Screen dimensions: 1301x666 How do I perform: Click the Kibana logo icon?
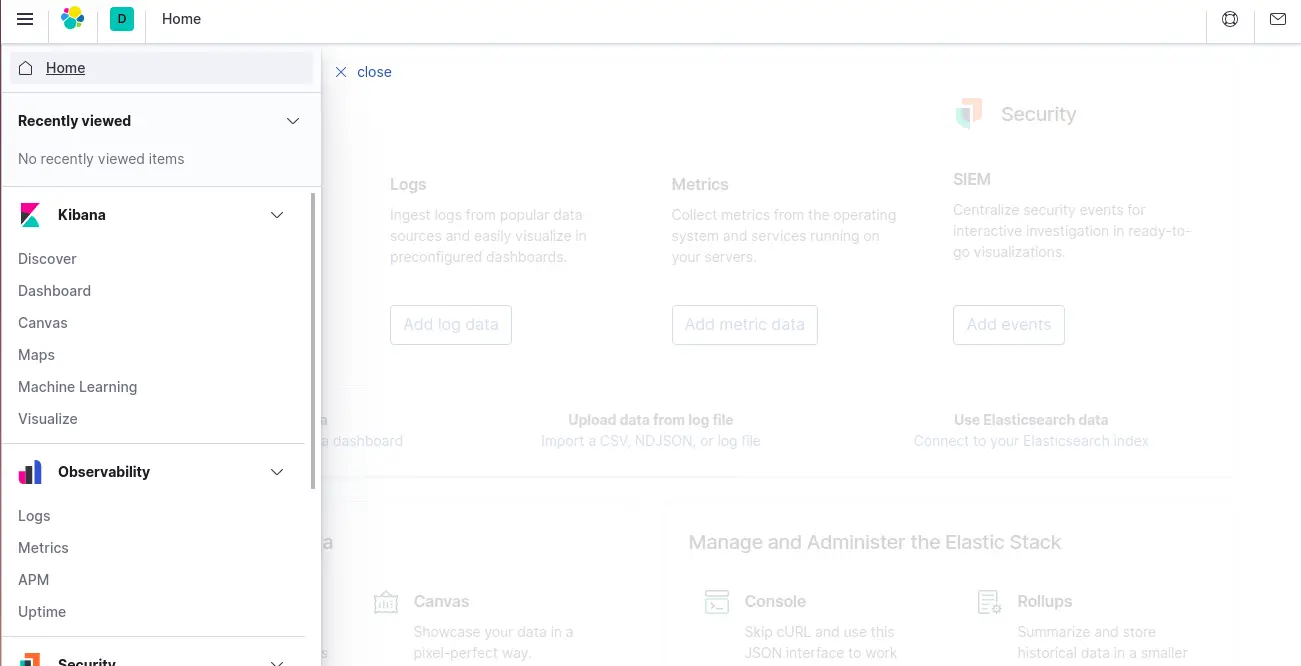(30, 215)
